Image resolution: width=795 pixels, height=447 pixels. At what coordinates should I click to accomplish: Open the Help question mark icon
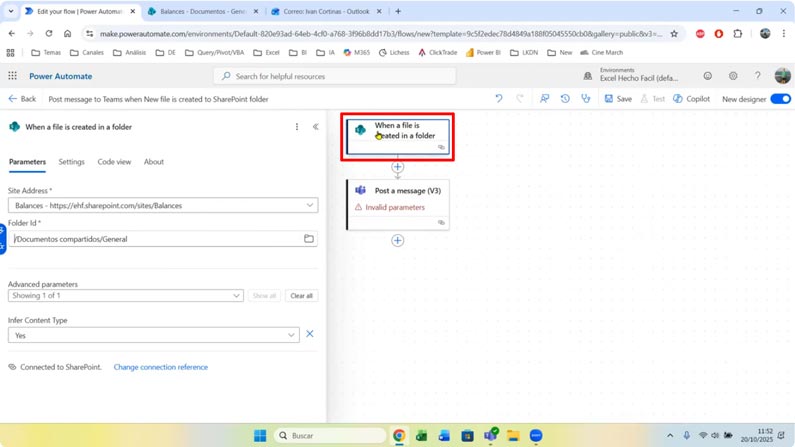tap(757, 76)
